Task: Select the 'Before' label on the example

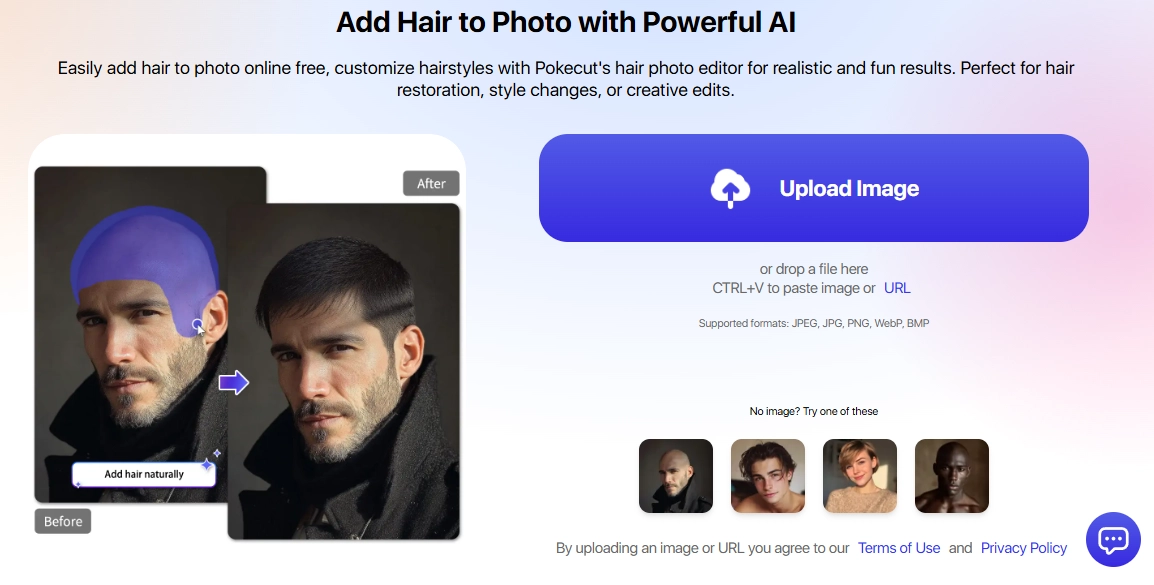Action: [62, 520]
